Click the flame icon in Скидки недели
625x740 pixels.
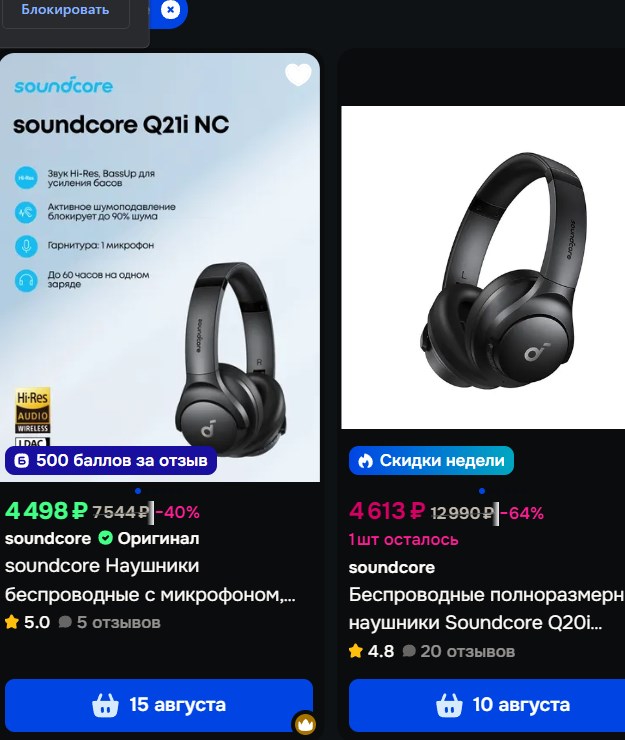(x=365, y=461)
